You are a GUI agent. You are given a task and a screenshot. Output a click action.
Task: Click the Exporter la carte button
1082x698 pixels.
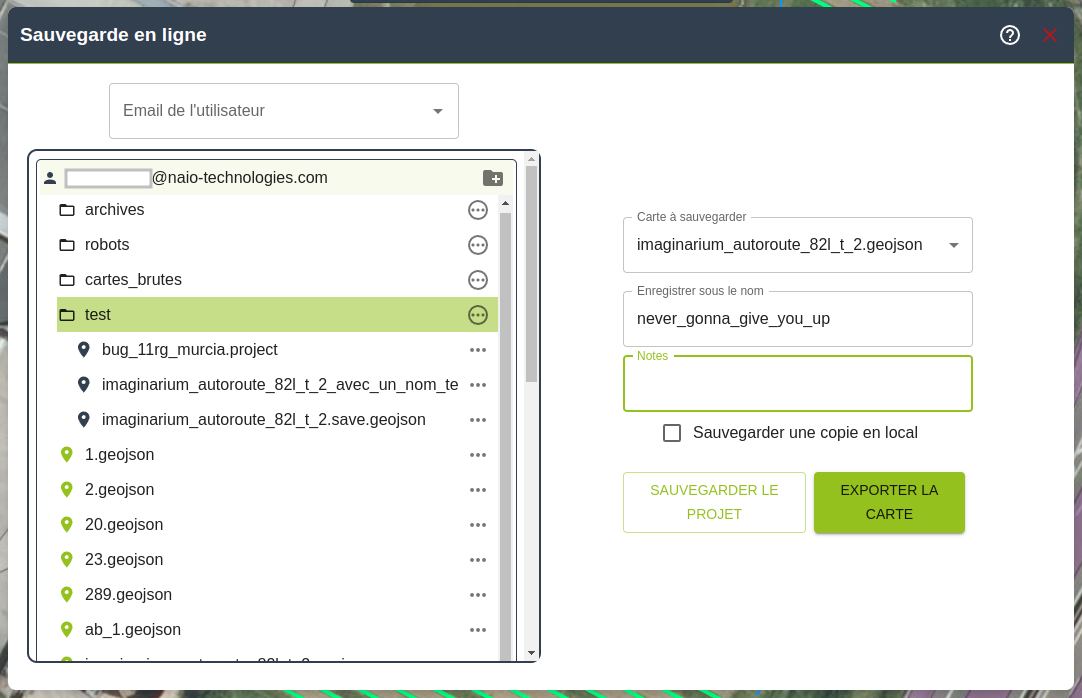point(889,502)
